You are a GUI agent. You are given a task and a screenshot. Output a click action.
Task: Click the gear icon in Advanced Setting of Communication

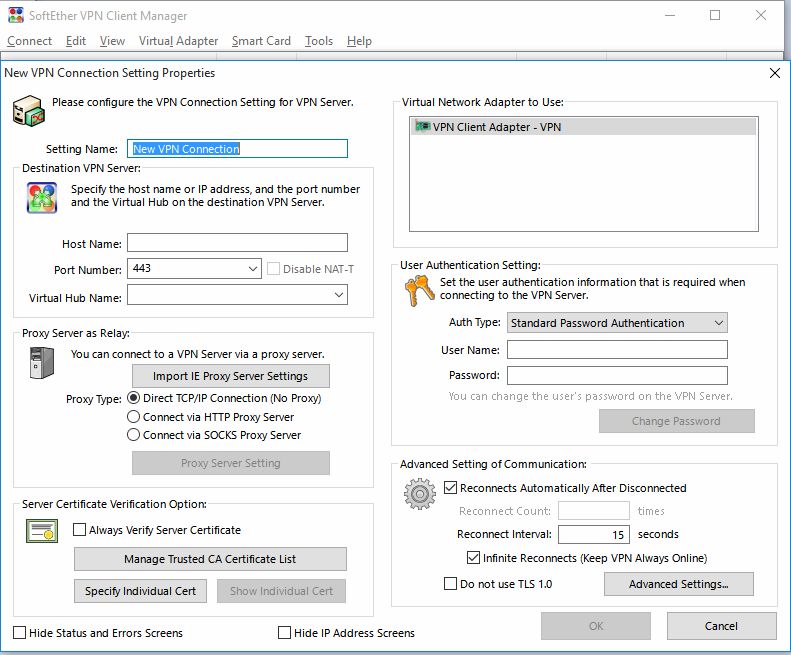(420, 494)
